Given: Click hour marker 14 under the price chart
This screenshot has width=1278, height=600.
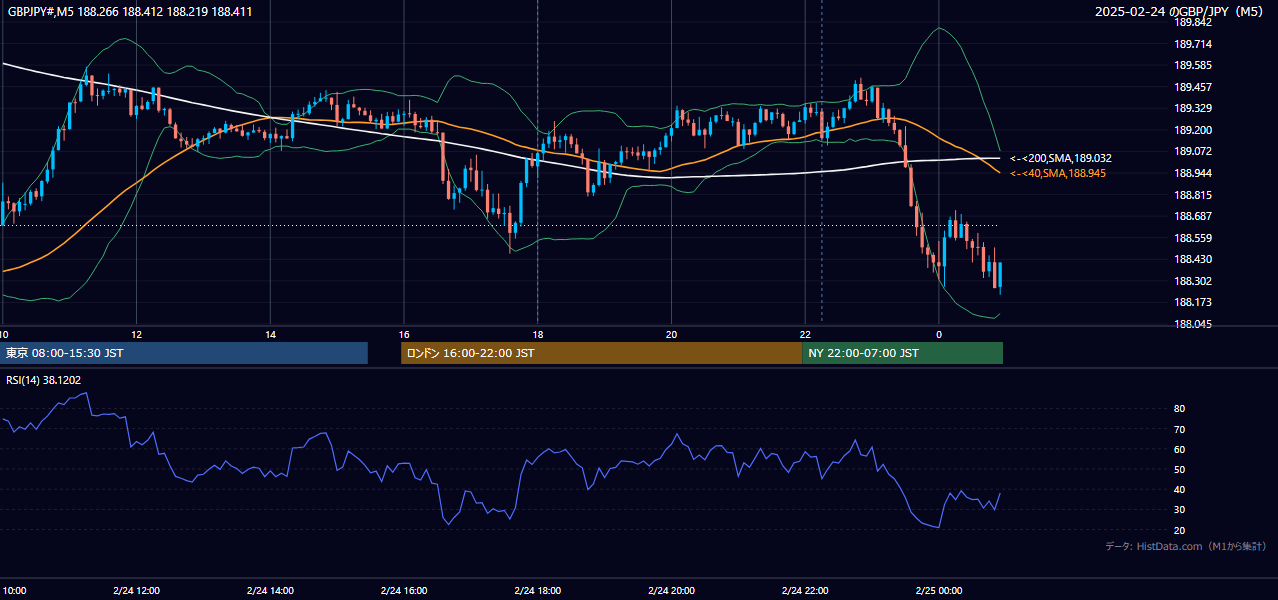Looking at the screenshot, I should tap(270, 334).
